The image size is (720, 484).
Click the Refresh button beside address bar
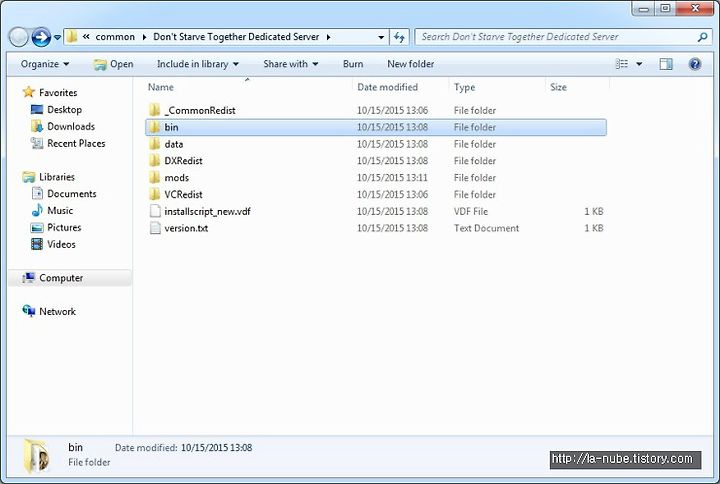399,37
